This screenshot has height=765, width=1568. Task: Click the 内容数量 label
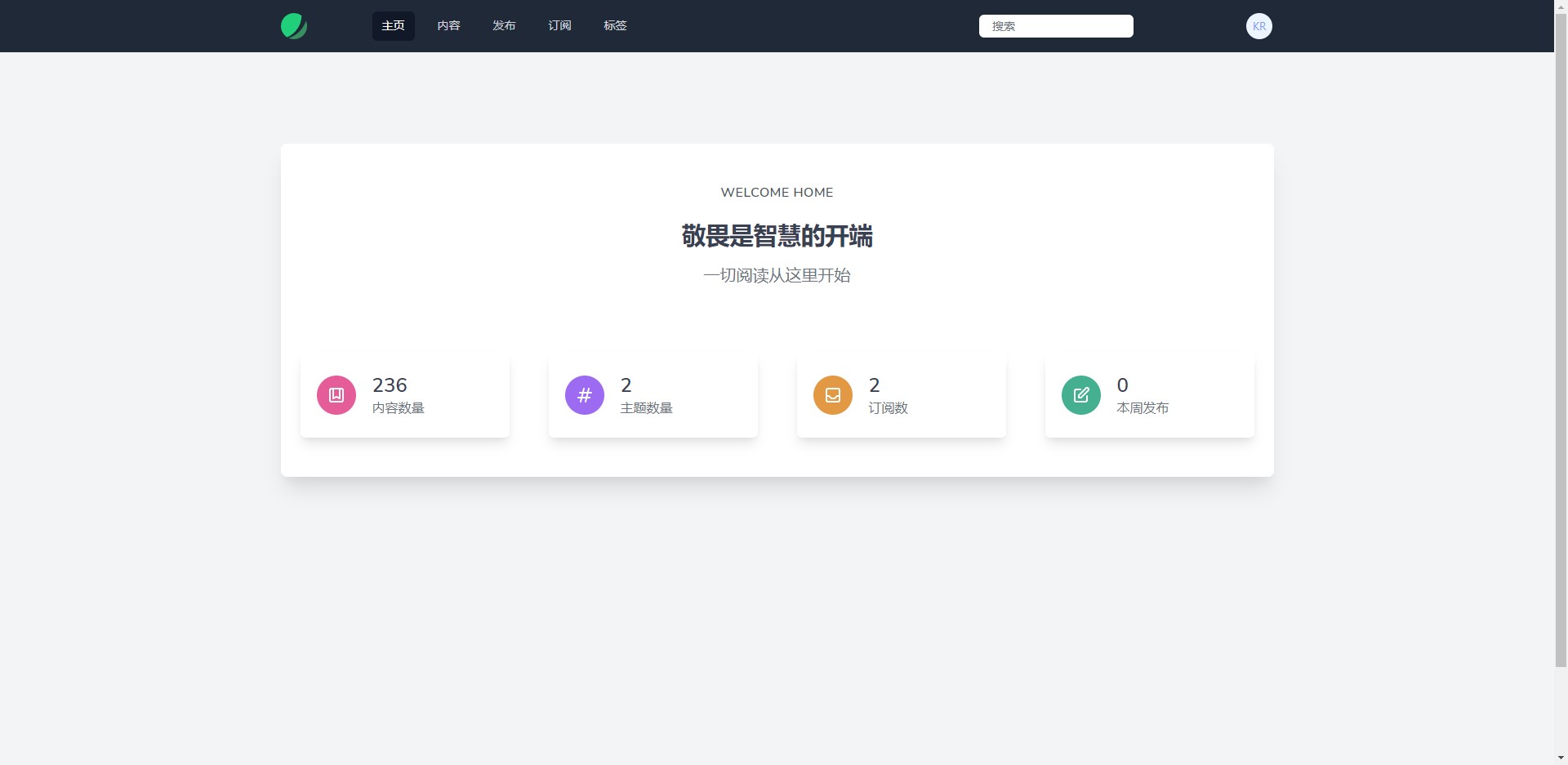(399, 408)
